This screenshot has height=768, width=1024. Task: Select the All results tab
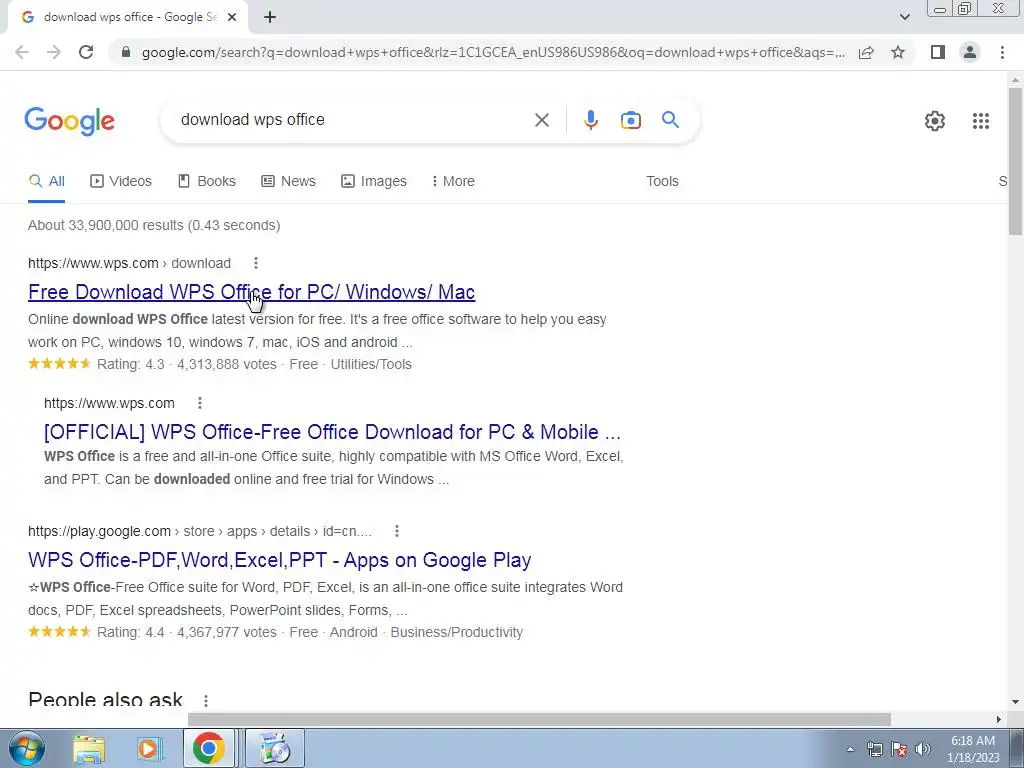(46, 181)
